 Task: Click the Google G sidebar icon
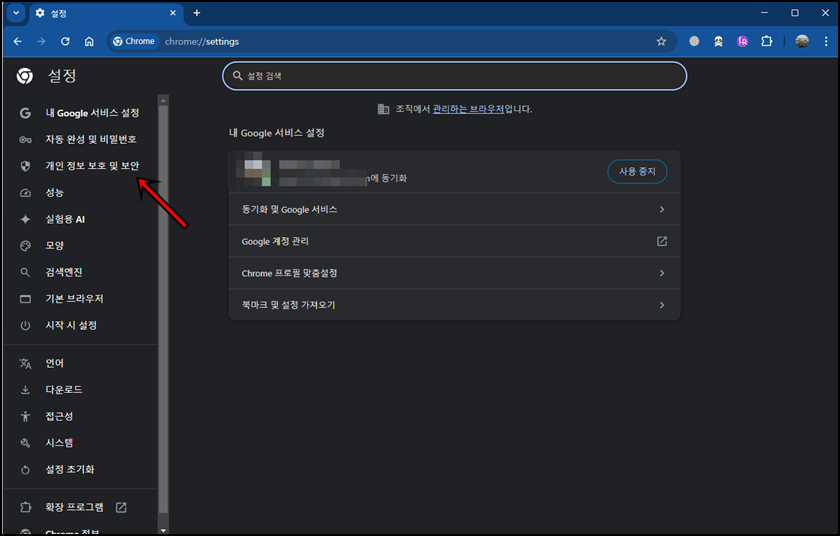[25, 113]
